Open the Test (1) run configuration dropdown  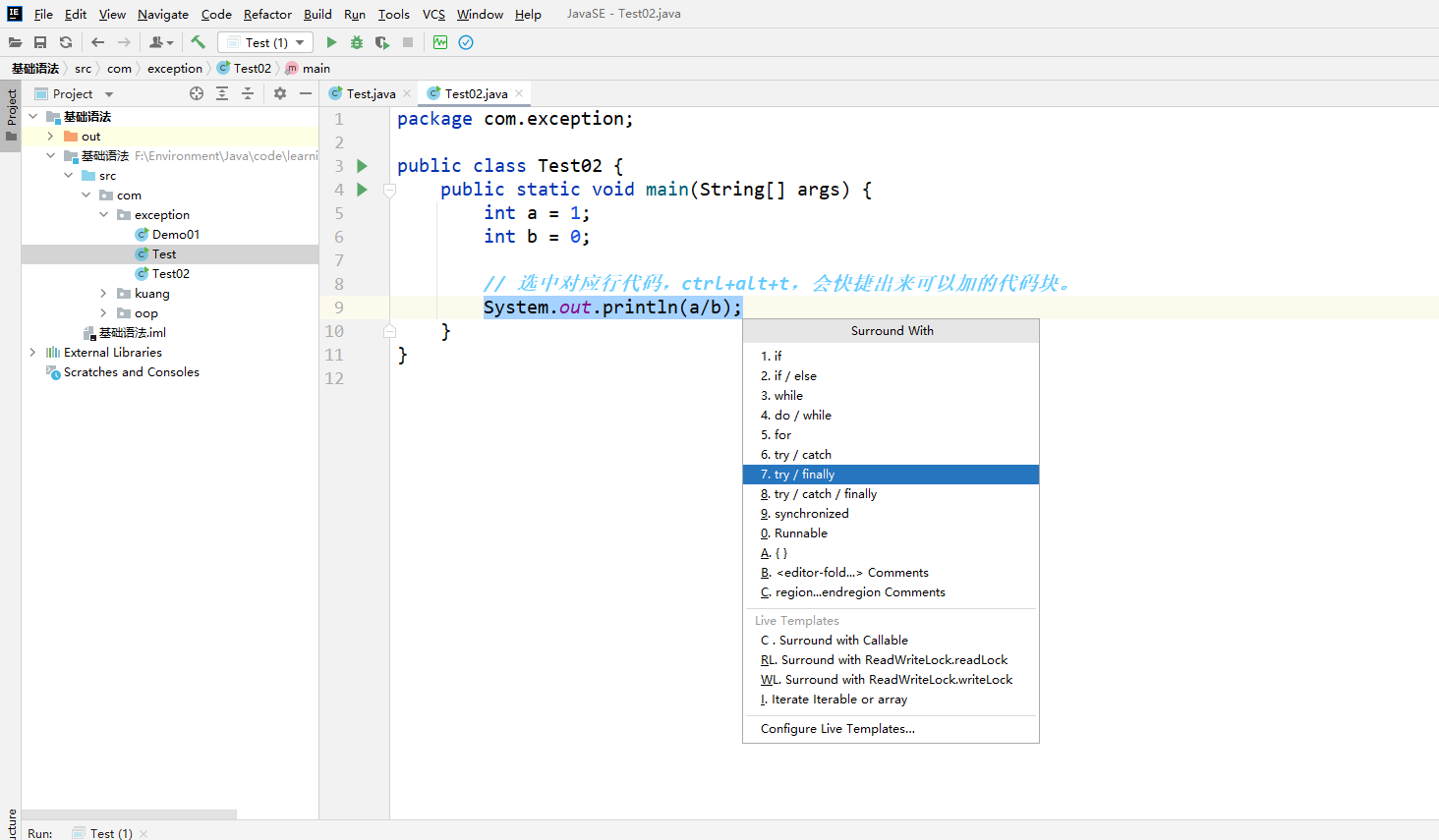[x=265, y=42]
